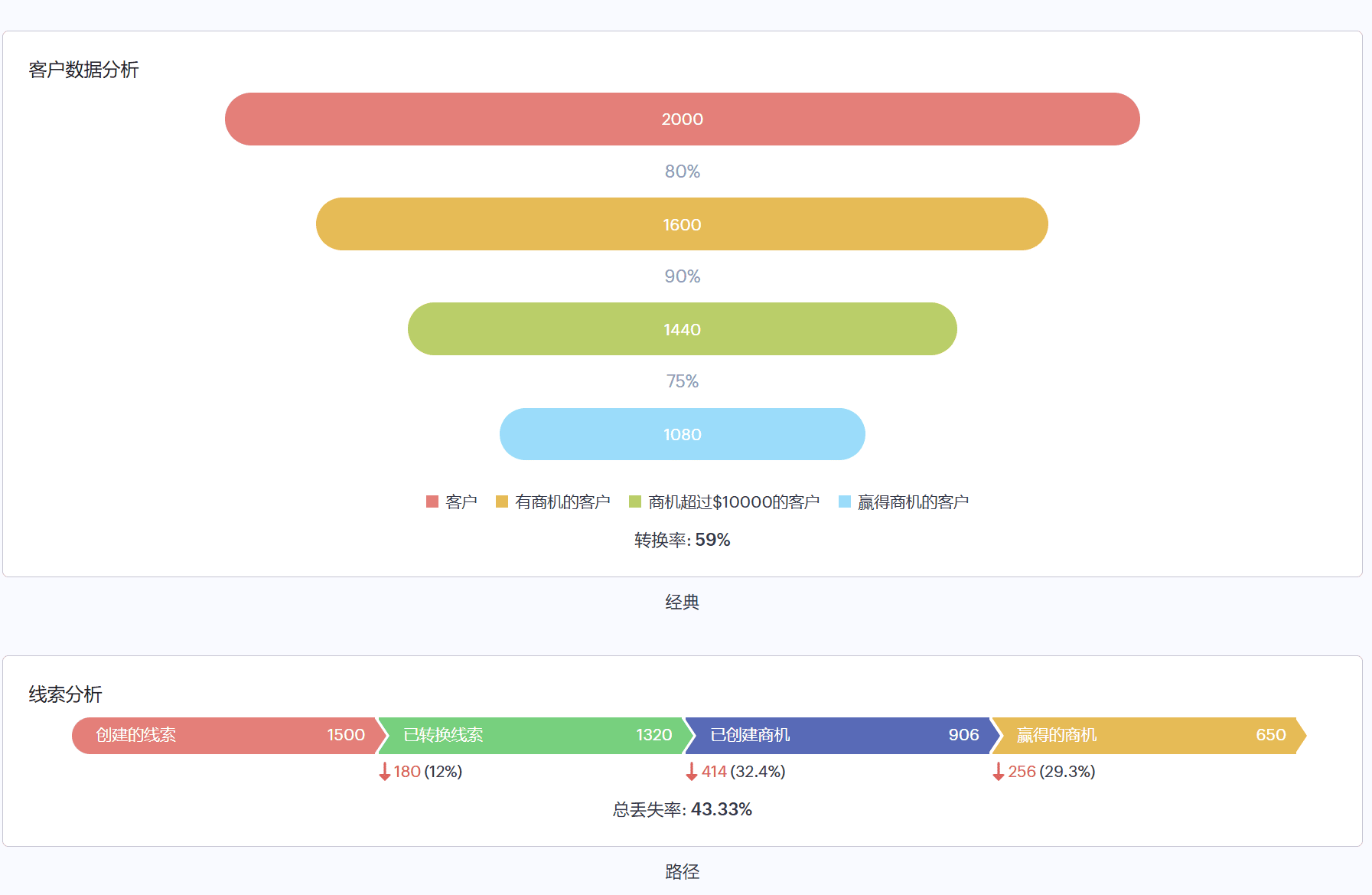Click the 经典 caption below the funnel
1372x895 pixels.
682,603
